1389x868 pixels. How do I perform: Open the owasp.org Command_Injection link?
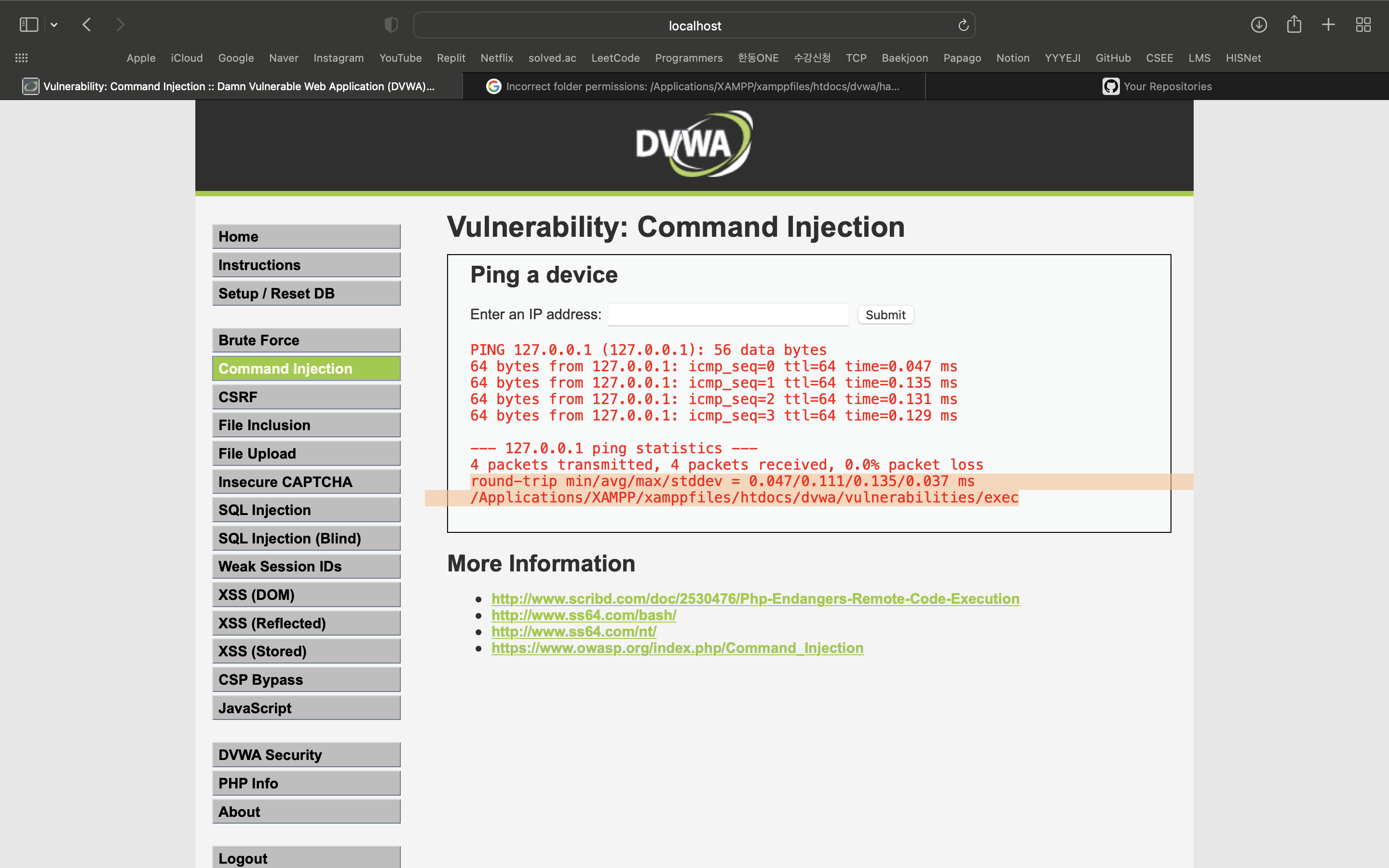(677, 648)
